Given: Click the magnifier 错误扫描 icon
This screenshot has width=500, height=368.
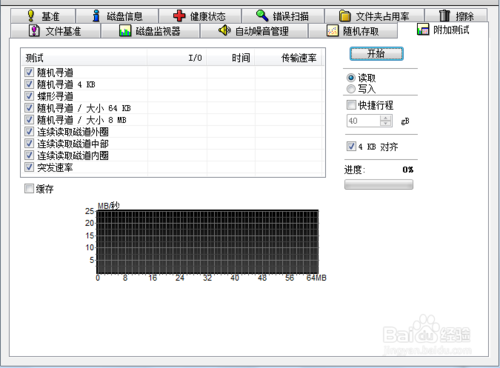Looking at the screenshot, I should coord(262,15).
